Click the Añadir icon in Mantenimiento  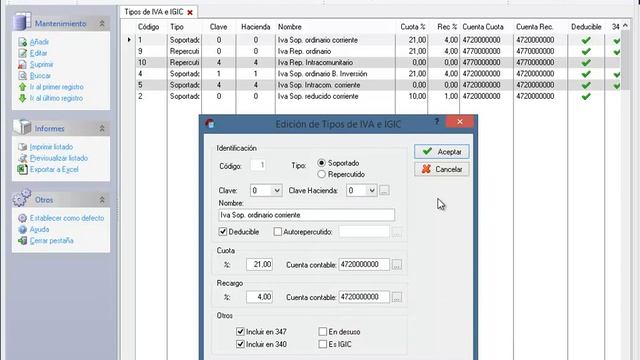[x=22, y=42]
